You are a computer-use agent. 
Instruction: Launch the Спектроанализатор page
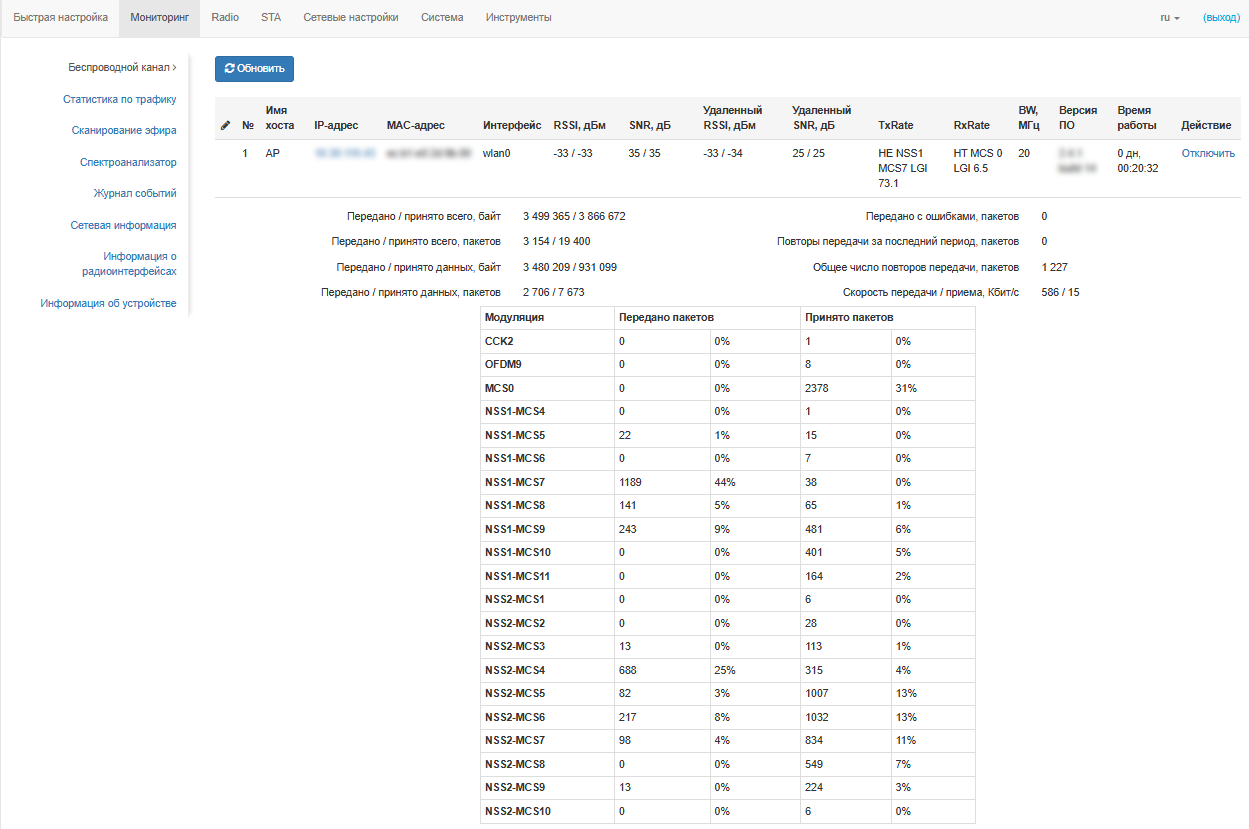point(128,162)
